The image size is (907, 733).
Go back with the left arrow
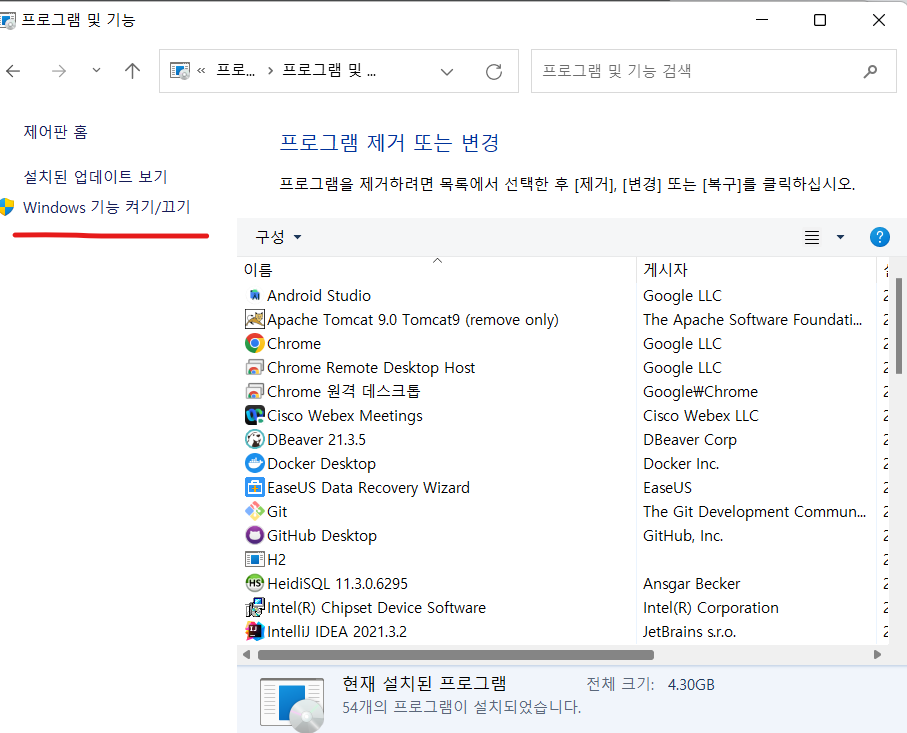[13, 71]
